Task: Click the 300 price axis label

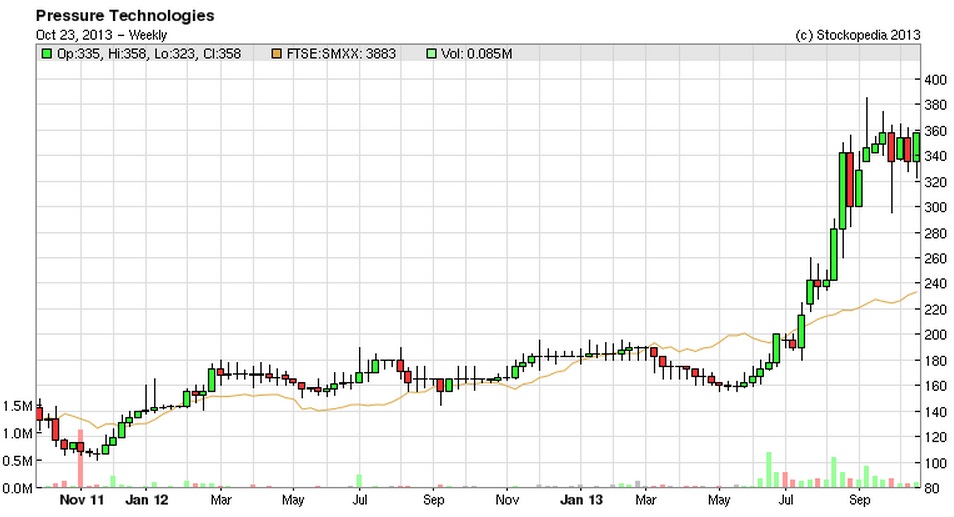Action: coord(935,207)
